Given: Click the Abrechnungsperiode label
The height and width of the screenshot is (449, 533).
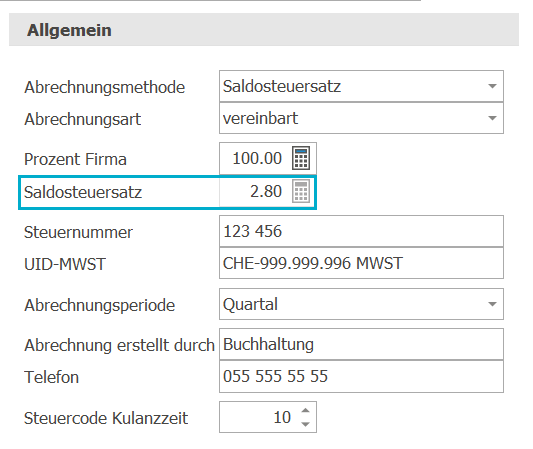Looking at the screenshot, I should [99, 305].
